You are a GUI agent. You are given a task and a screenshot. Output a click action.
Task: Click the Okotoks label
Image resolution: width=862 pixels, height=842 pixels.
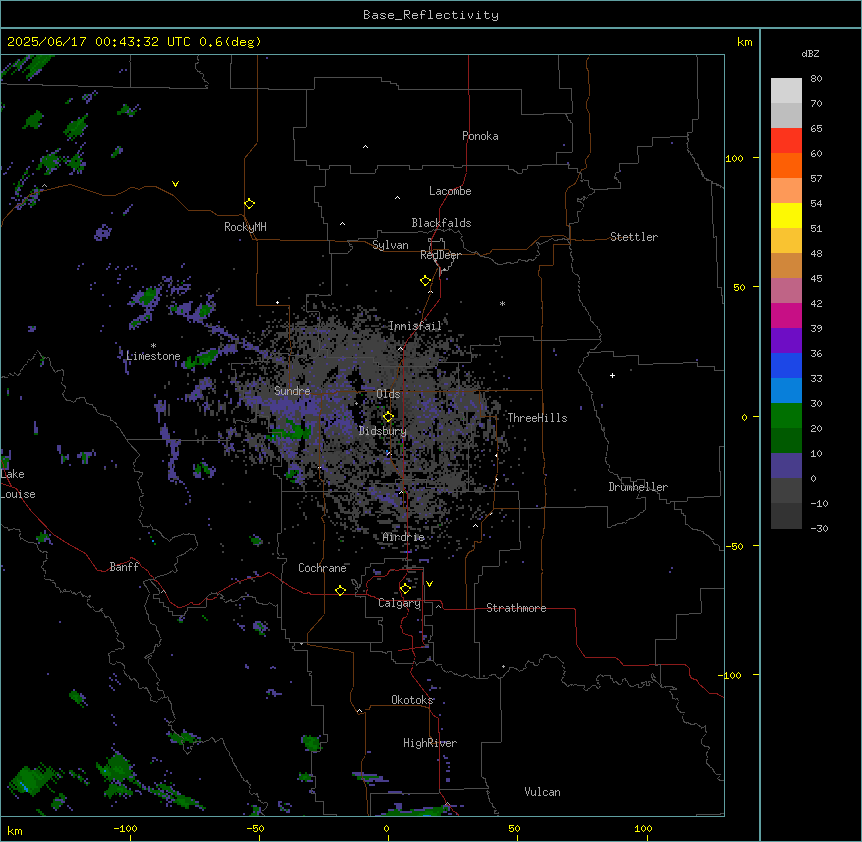tap(412, 700)
